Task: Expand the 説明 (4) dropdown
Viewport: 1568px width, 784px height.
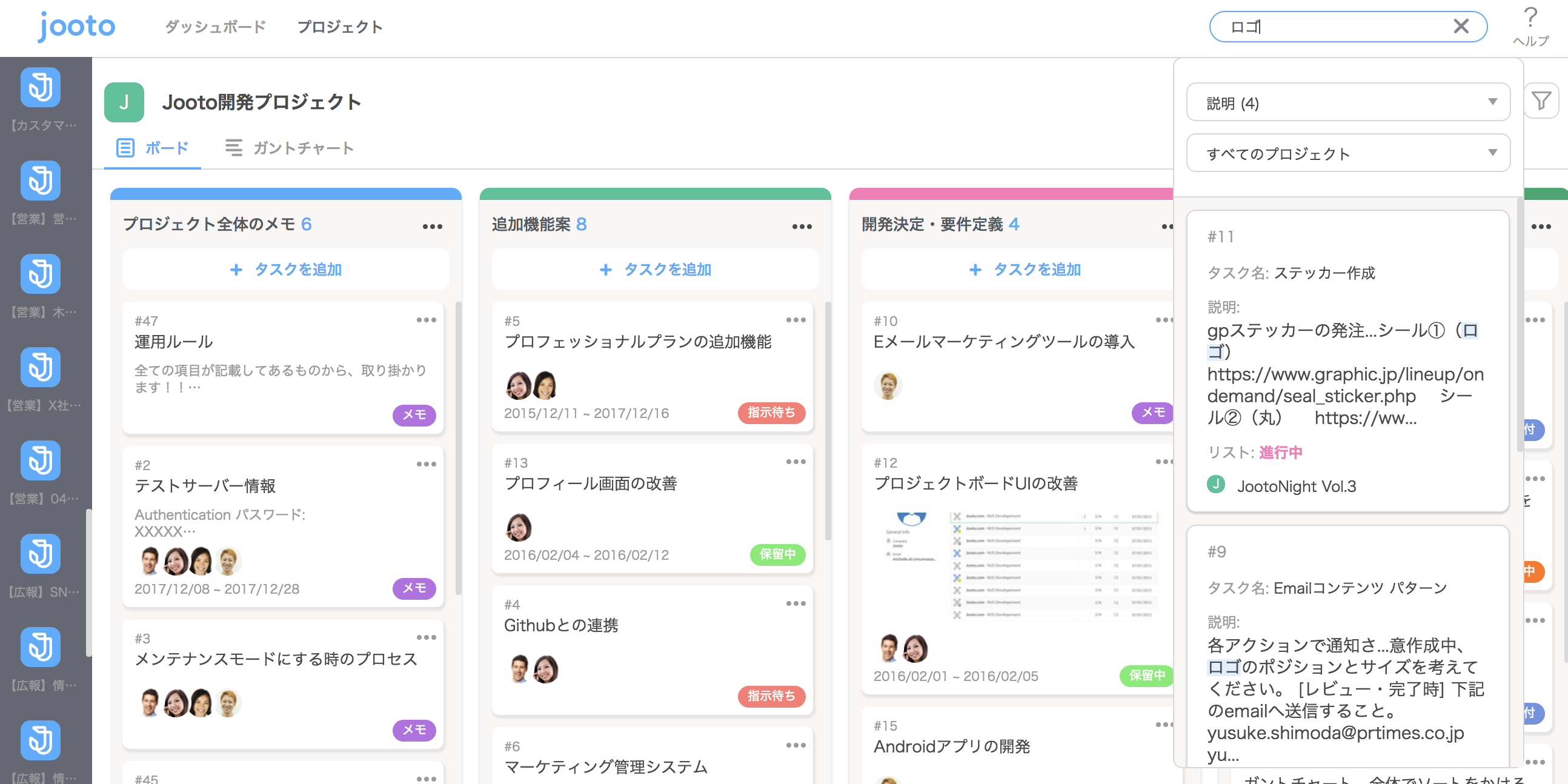Action: [x=1347, y=102]
